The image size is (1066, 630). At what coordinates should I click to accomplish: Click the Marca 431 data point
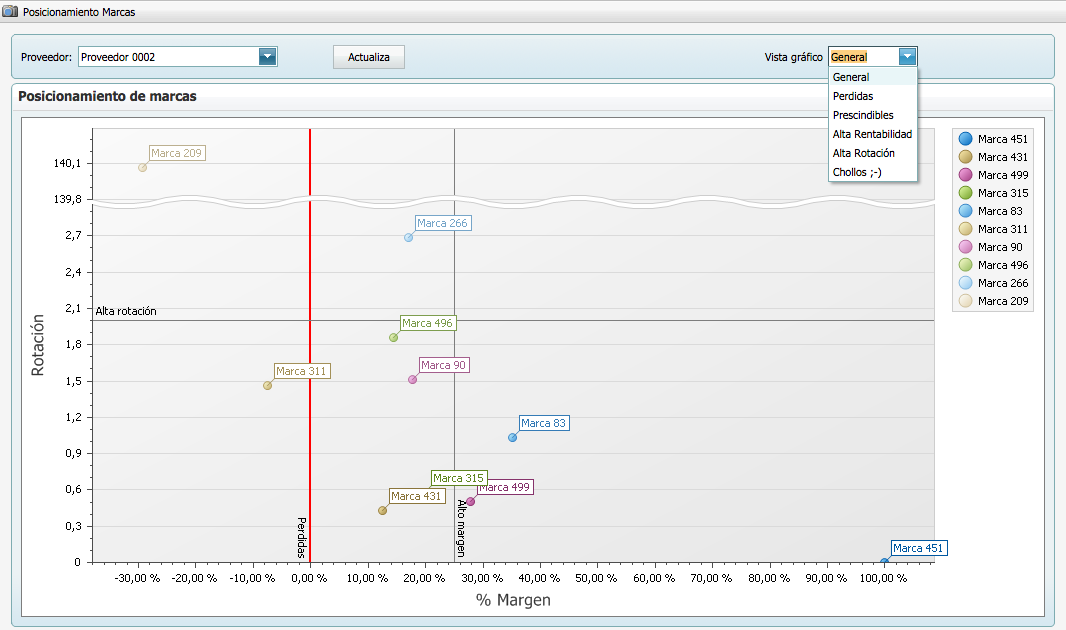pyautogui.click(x=382, y=510)
